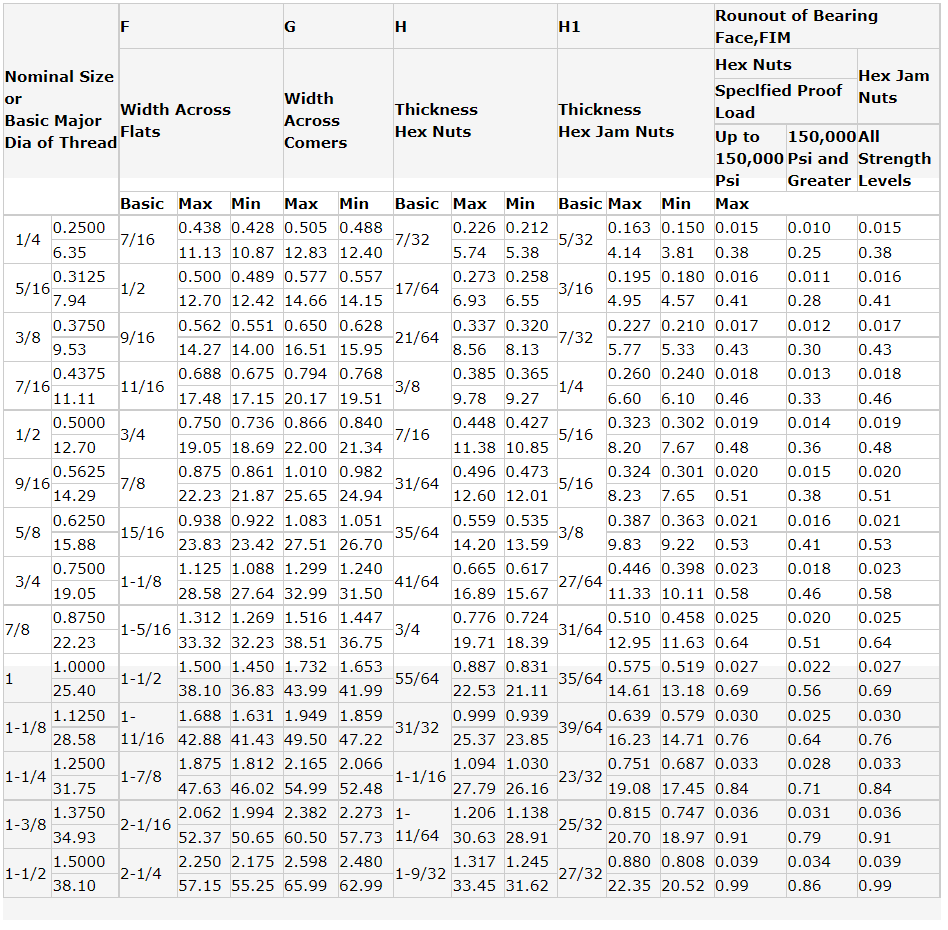Select the All Strength Levels header
The height and width of the screenshot is (930, 948).
pyautogui.click(x=894, y=158)
